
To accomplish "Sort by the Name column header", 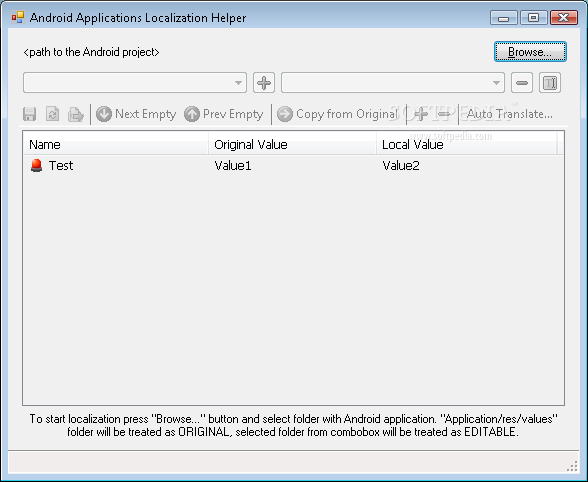I will coord(116,144).
